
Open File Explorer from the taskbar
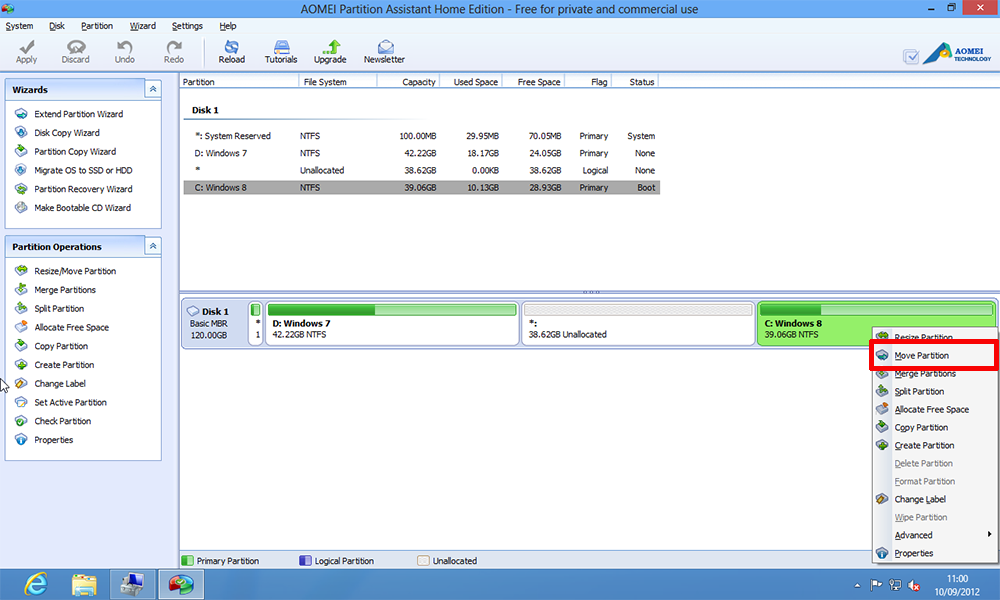click(x=84, y=584)
